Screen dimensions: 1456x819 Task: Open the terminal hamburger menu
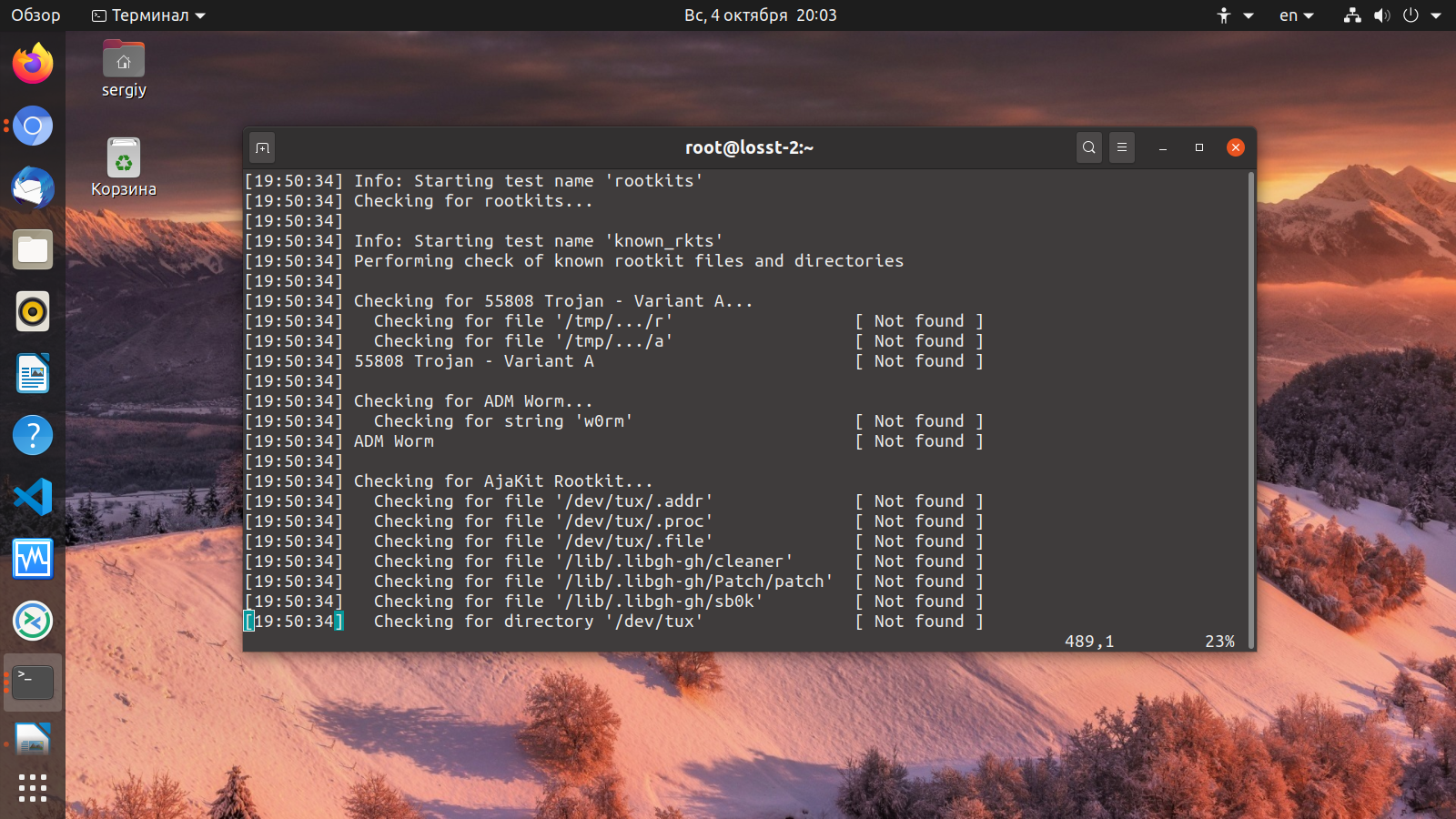pyautogui.click(x=1122, y=147)
